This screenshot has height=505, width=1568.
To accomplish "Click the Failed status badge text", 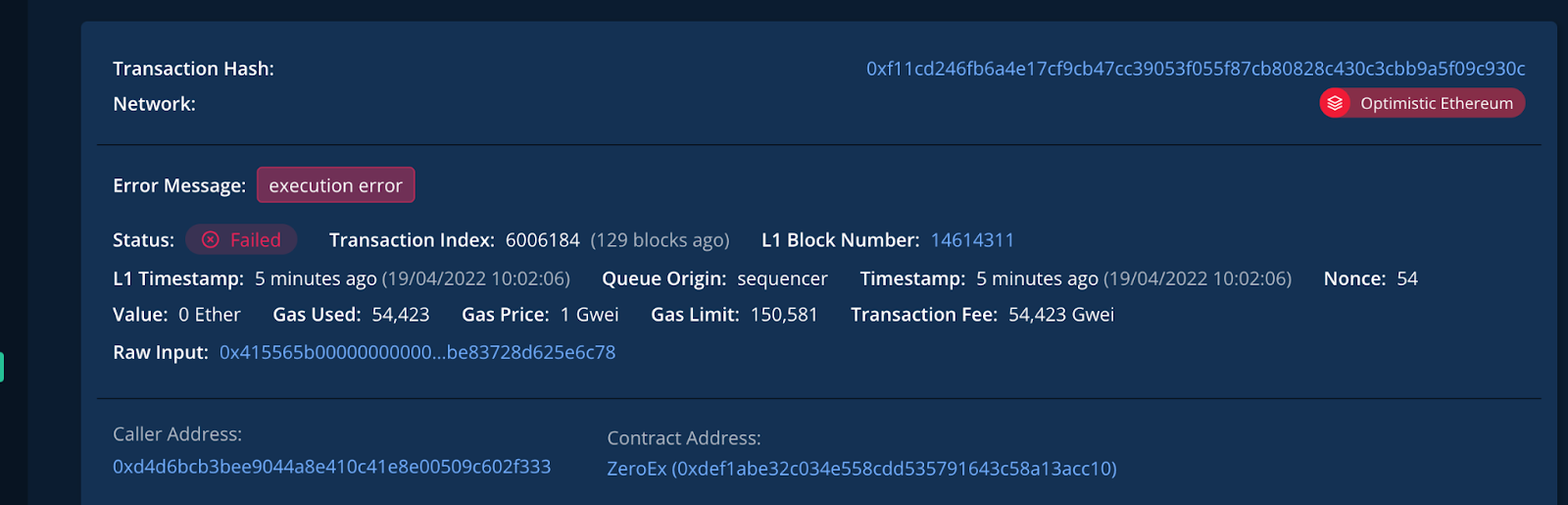I will click(x=255, y=240).
